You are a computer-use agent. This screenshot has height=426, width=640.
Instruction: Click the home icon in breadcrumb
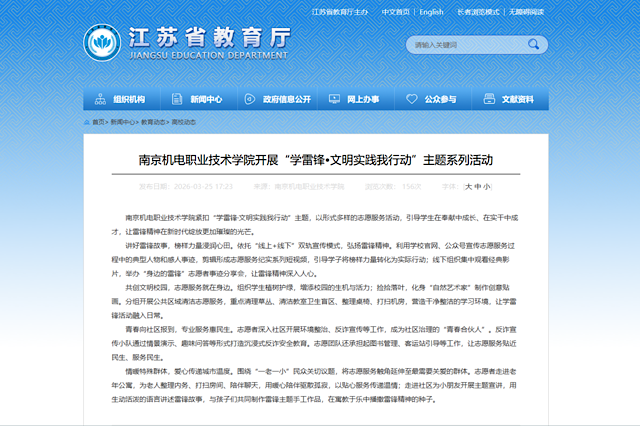click(x=88, y=122)
